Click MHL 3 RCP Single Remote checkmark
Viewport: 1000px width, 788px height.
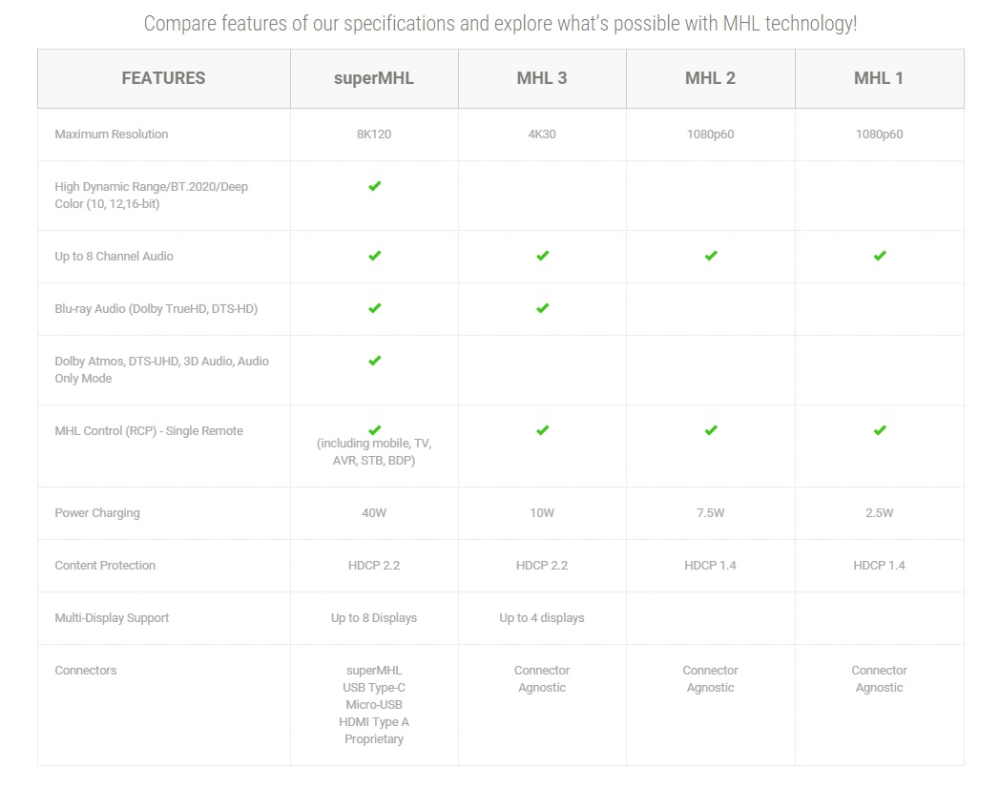542,430
